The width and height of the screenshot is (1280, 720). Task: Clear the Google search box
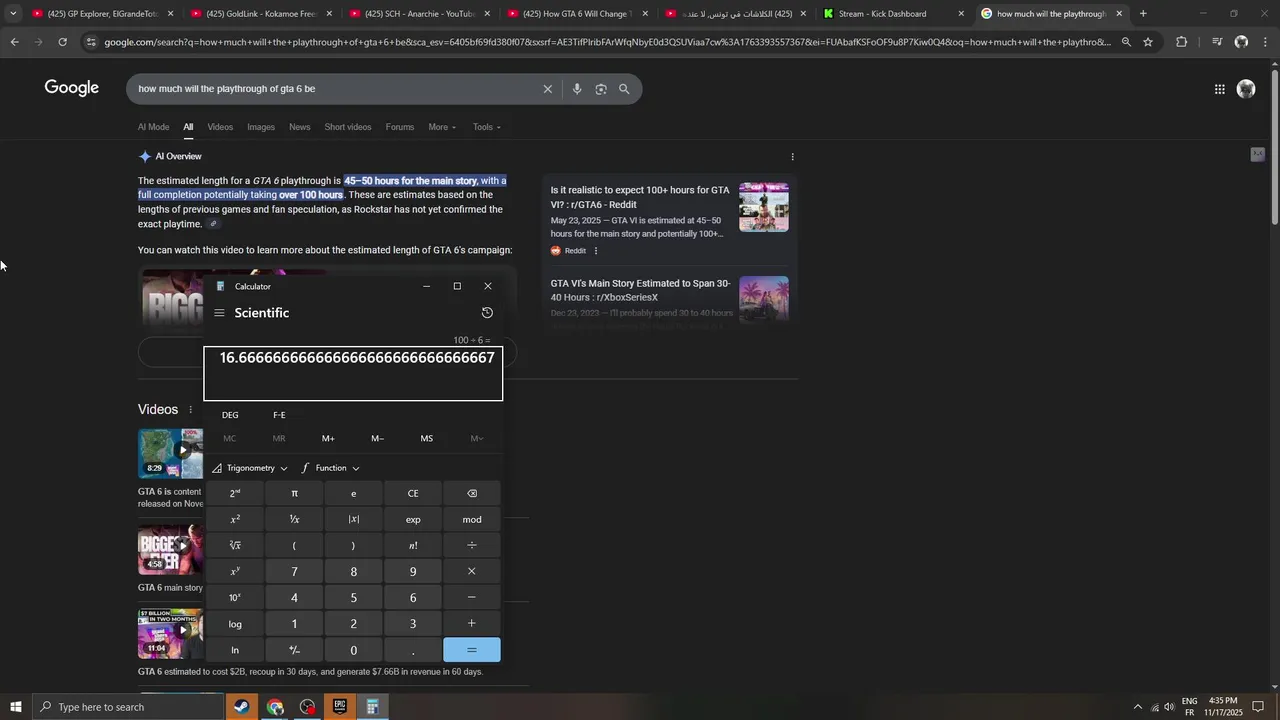coord(547,89)
